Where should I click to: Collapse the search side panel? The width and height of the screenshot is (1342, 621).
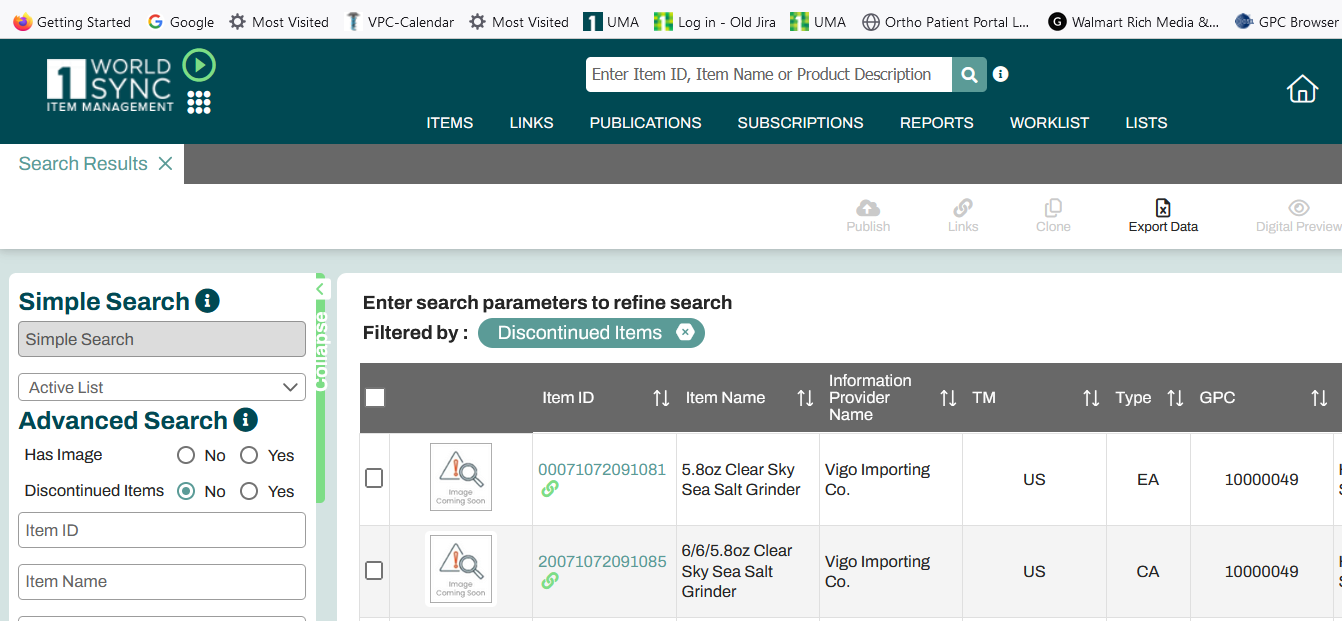[321, 290]
